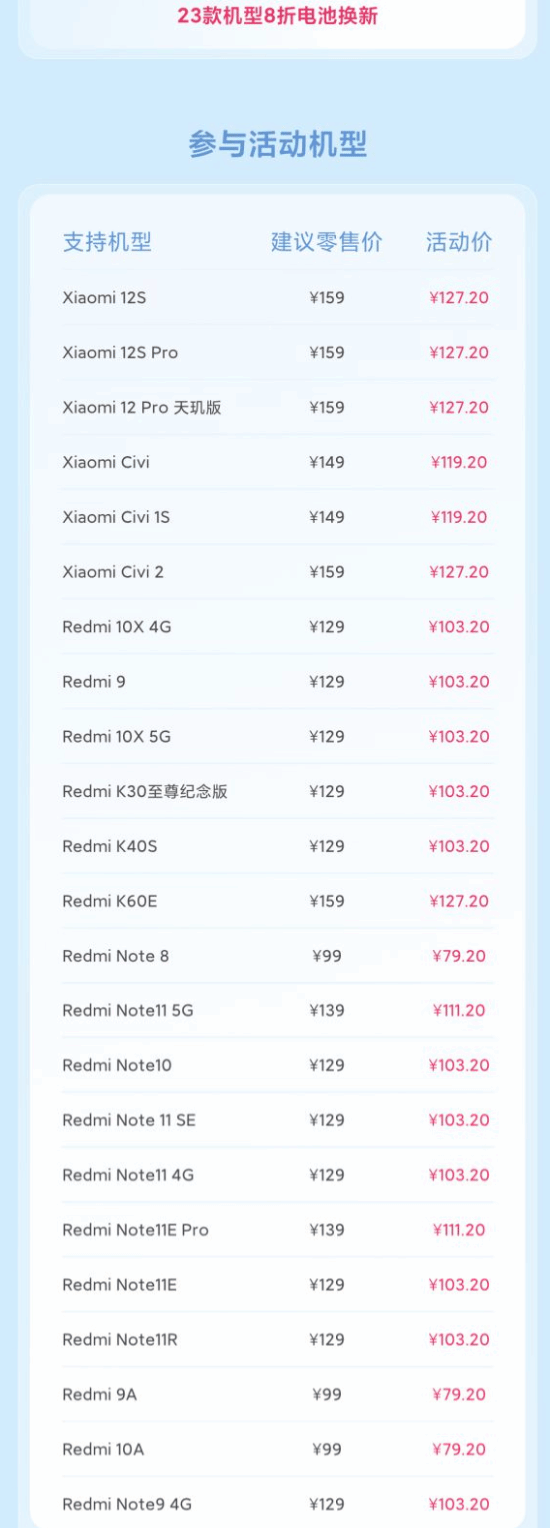This screenshot has width=550, height=1528.
Task: Select Redmi Note11R row
Action: (277, 1339)
